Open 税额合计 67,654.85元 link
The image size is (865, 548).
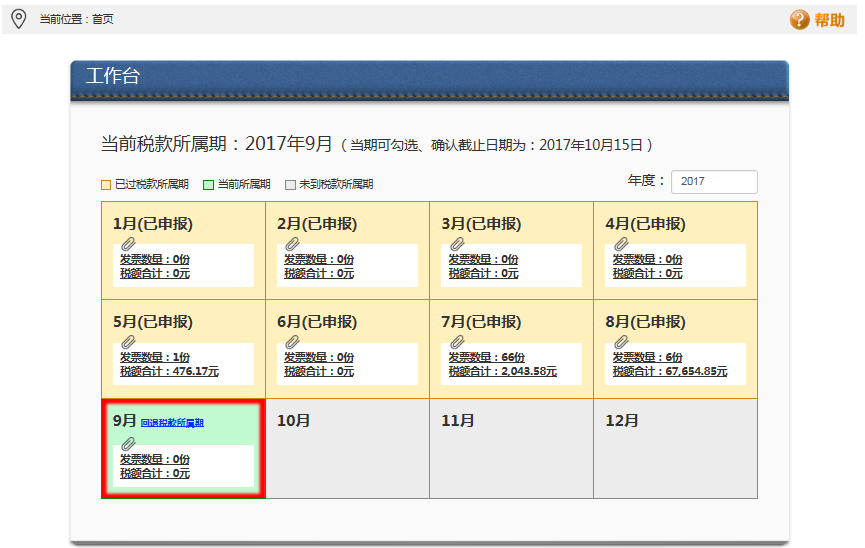click(670, 371)
